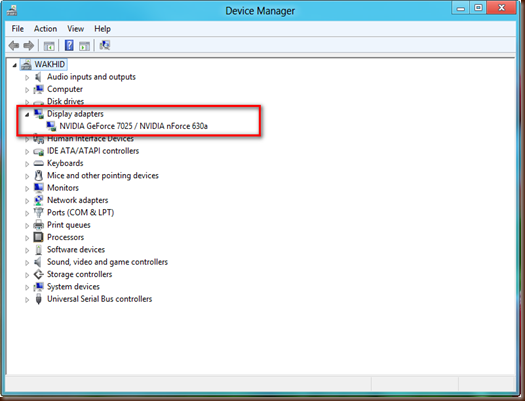Expand Universal Serial Bus controllers arrow
The width and height of the screenshot is (525, 401).
coord(27,300)
